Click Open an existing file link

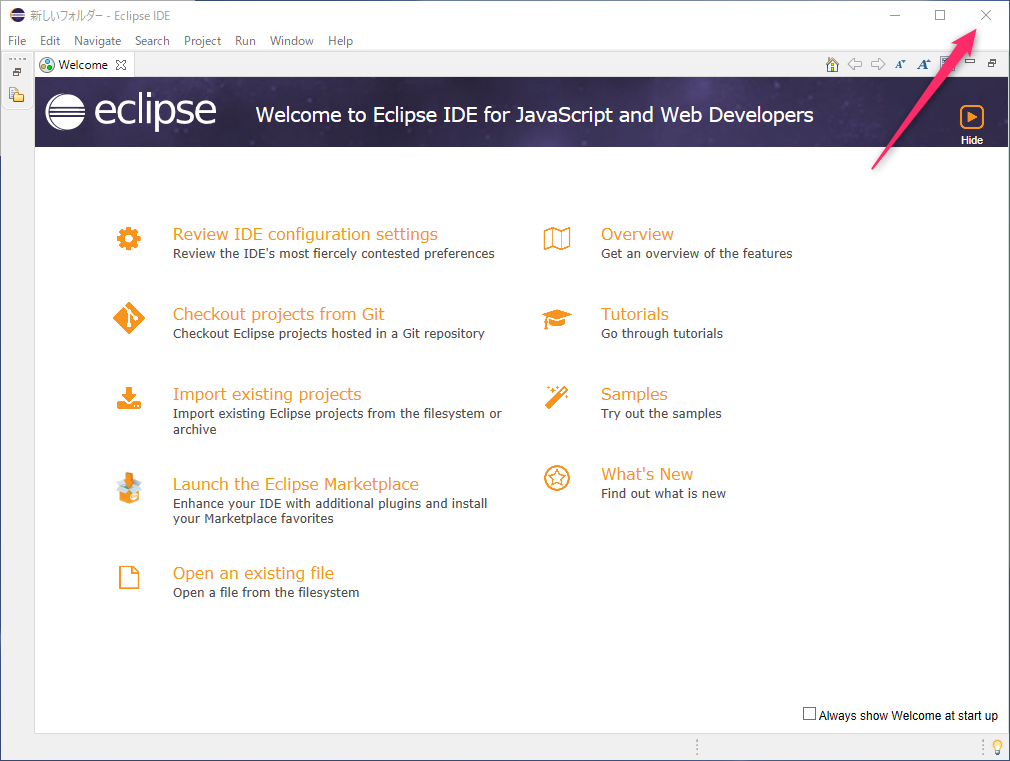tap(253, 573)
